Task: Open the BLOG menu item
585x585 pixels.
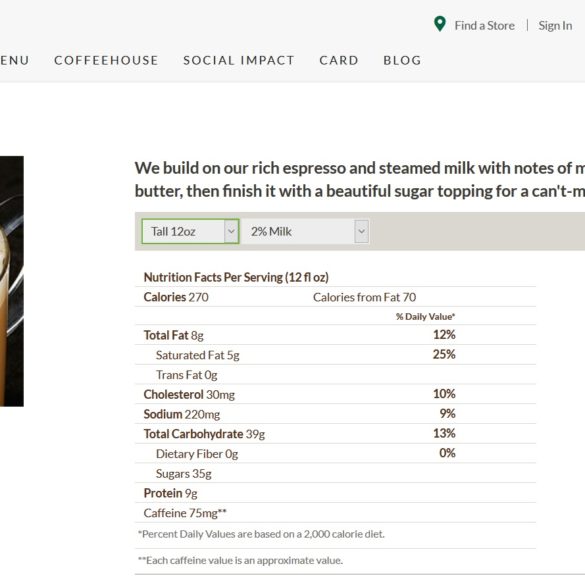Action: (402, 60)
